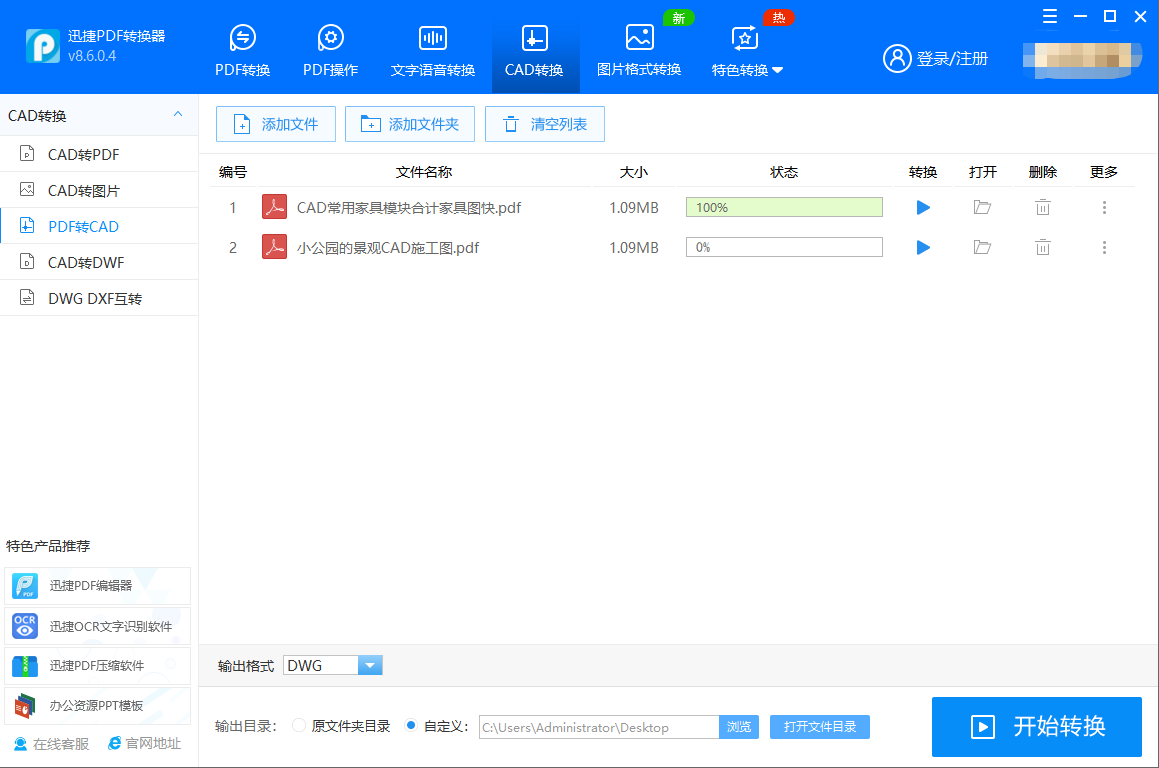Click the PDF icon of 小公园的景观CAD施工图 file
Screen dimensions: 1159x768
tap(274, 247)
